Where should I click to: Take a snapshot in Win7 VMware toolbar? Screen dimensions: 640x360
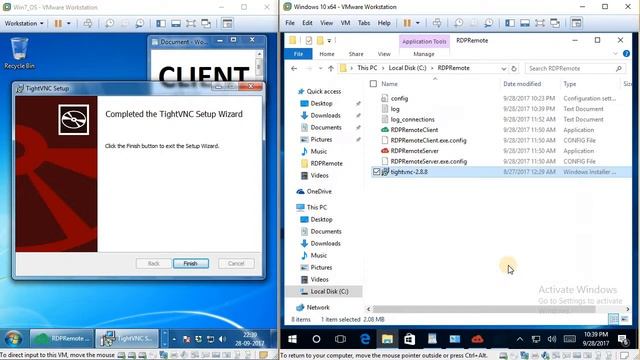point(109,23)
